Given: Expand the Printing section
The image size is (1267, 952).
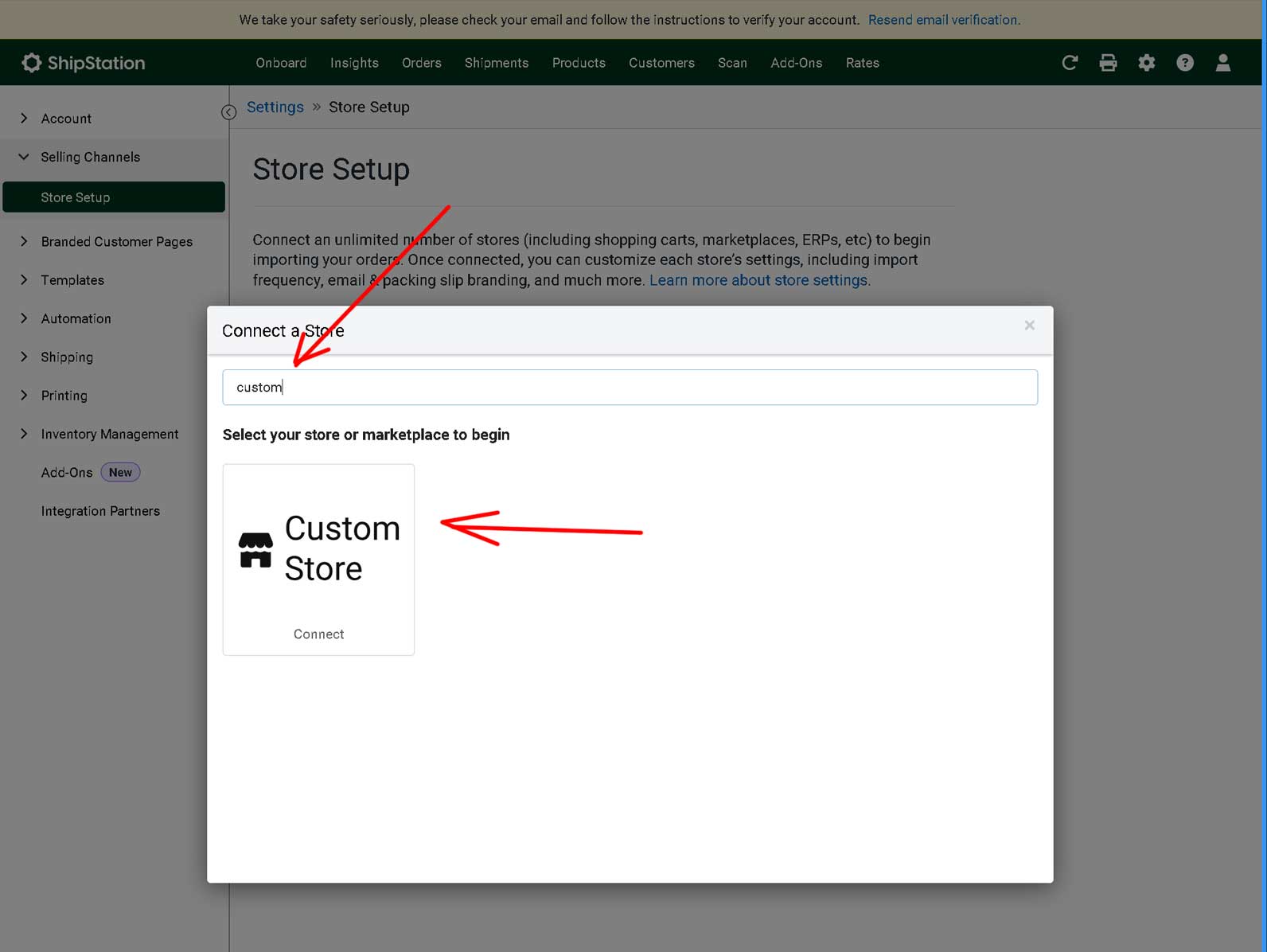Looking at the screenshot, I should coord(24,395).
